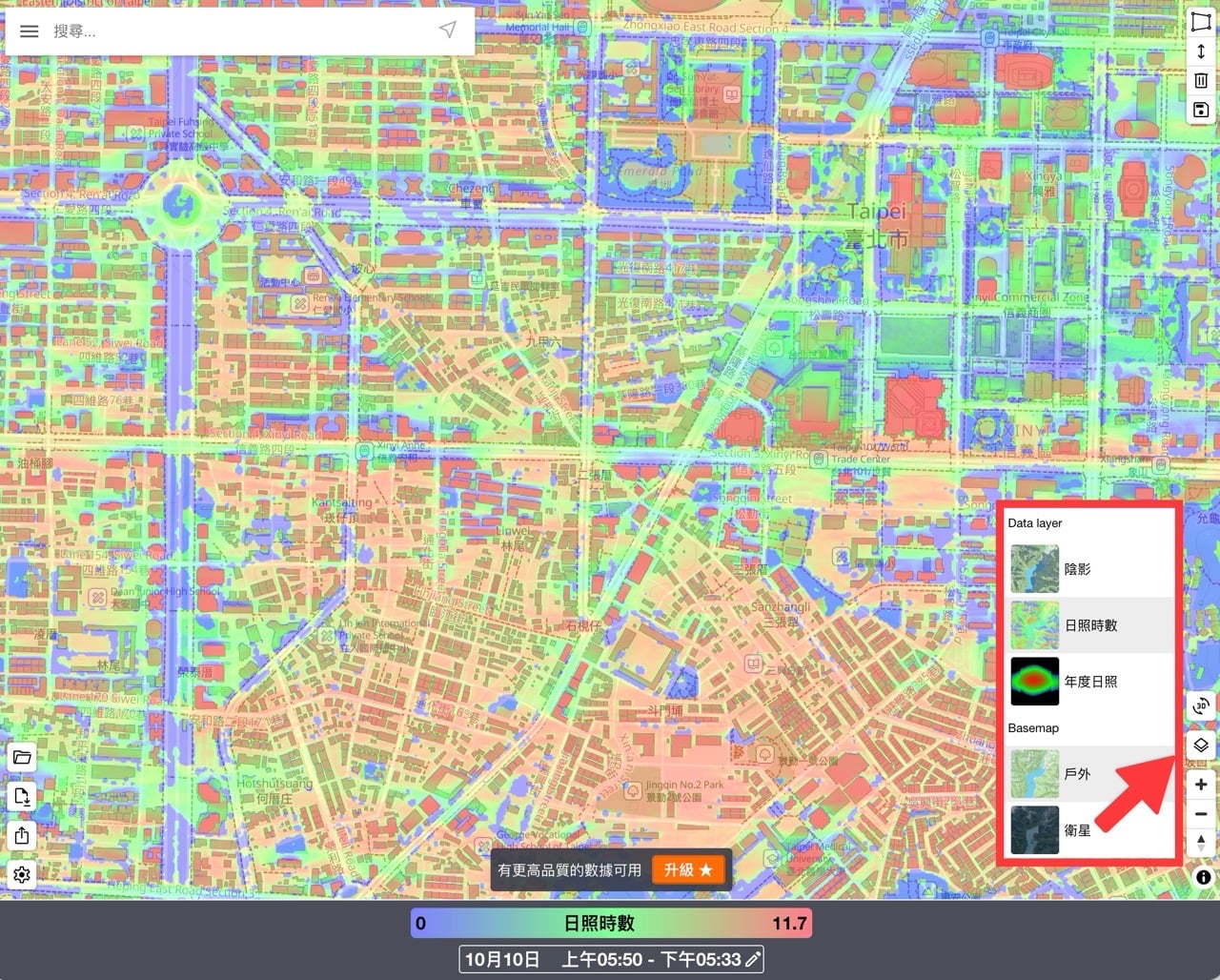Zoom in with the plus button
This screenshot has width=1220, height=980.
(x=1201, y=785)
